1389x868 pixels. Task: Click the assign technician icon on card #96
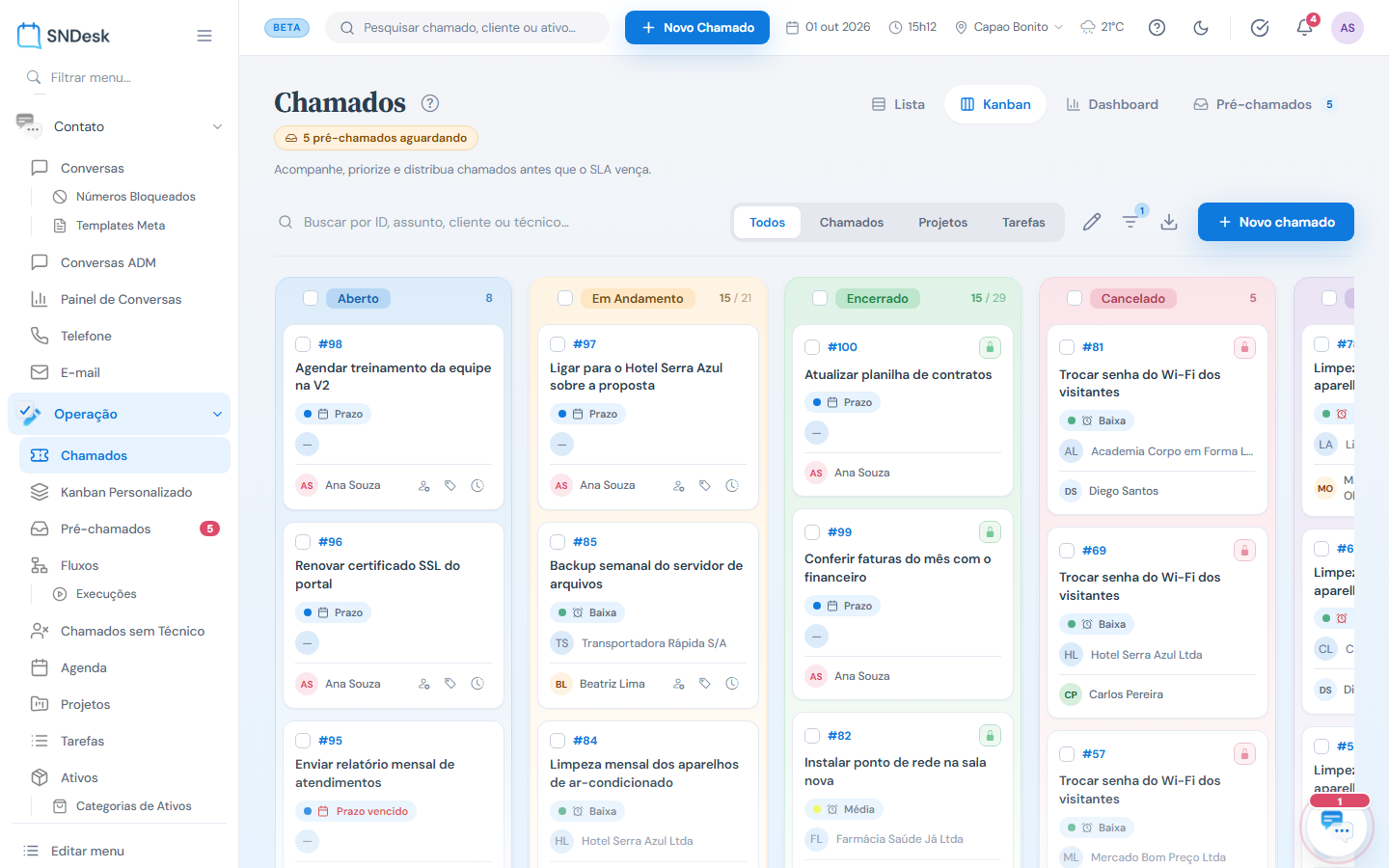[x=423, y=684]
